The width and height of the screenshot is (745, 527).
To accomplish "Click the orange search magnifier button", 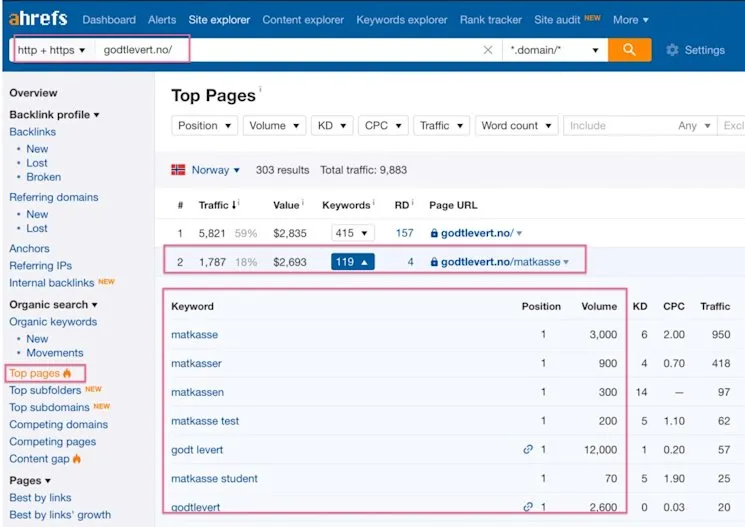I will [629, 50].
